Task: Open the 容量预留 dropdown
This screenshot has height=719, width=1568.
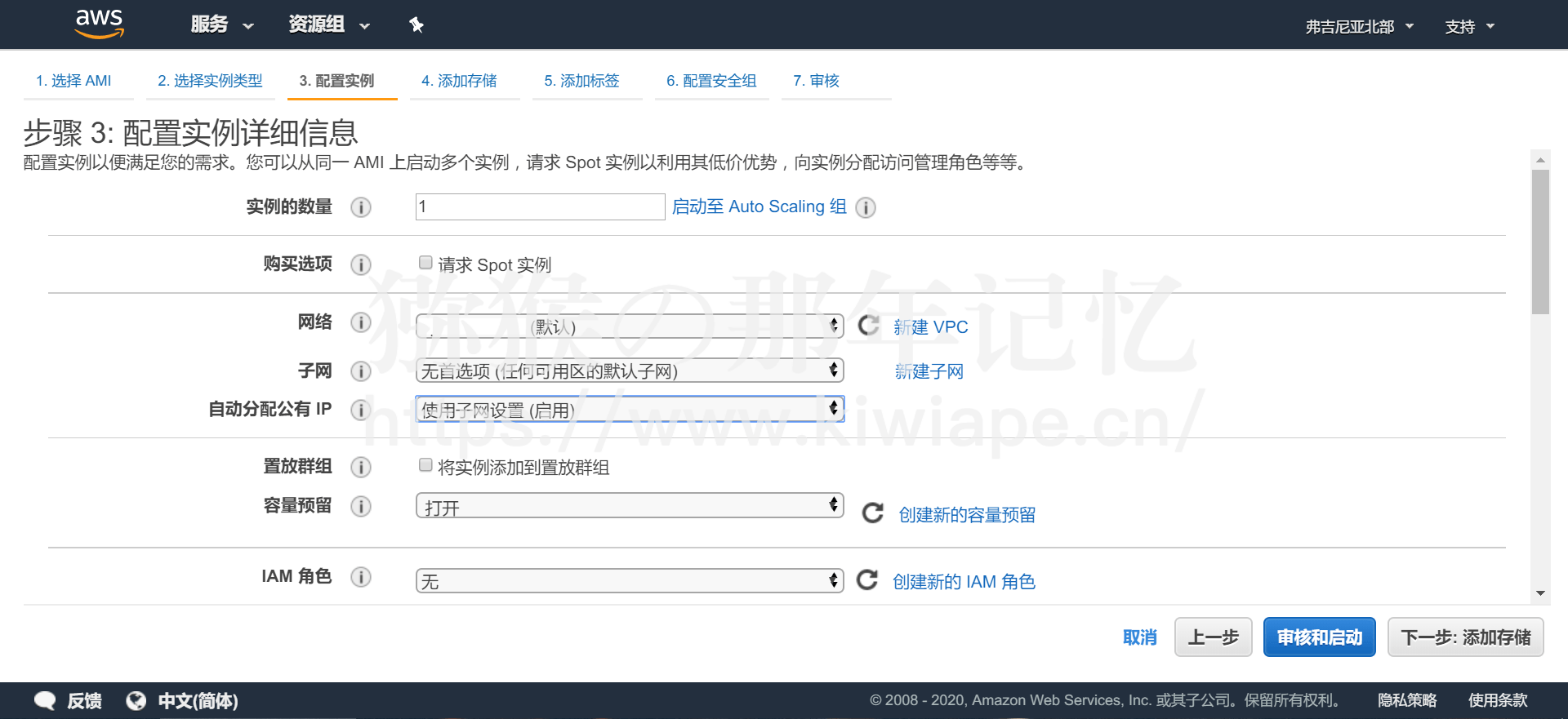Action: (x=630, y=506)
